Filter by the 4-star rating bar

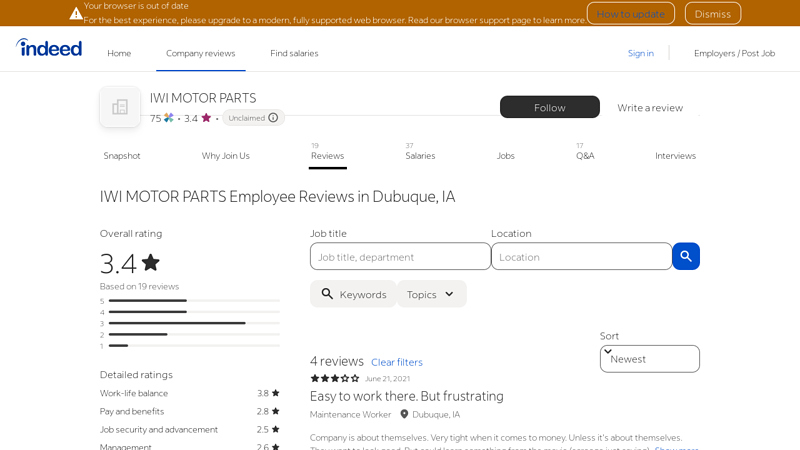coord(190,312)
